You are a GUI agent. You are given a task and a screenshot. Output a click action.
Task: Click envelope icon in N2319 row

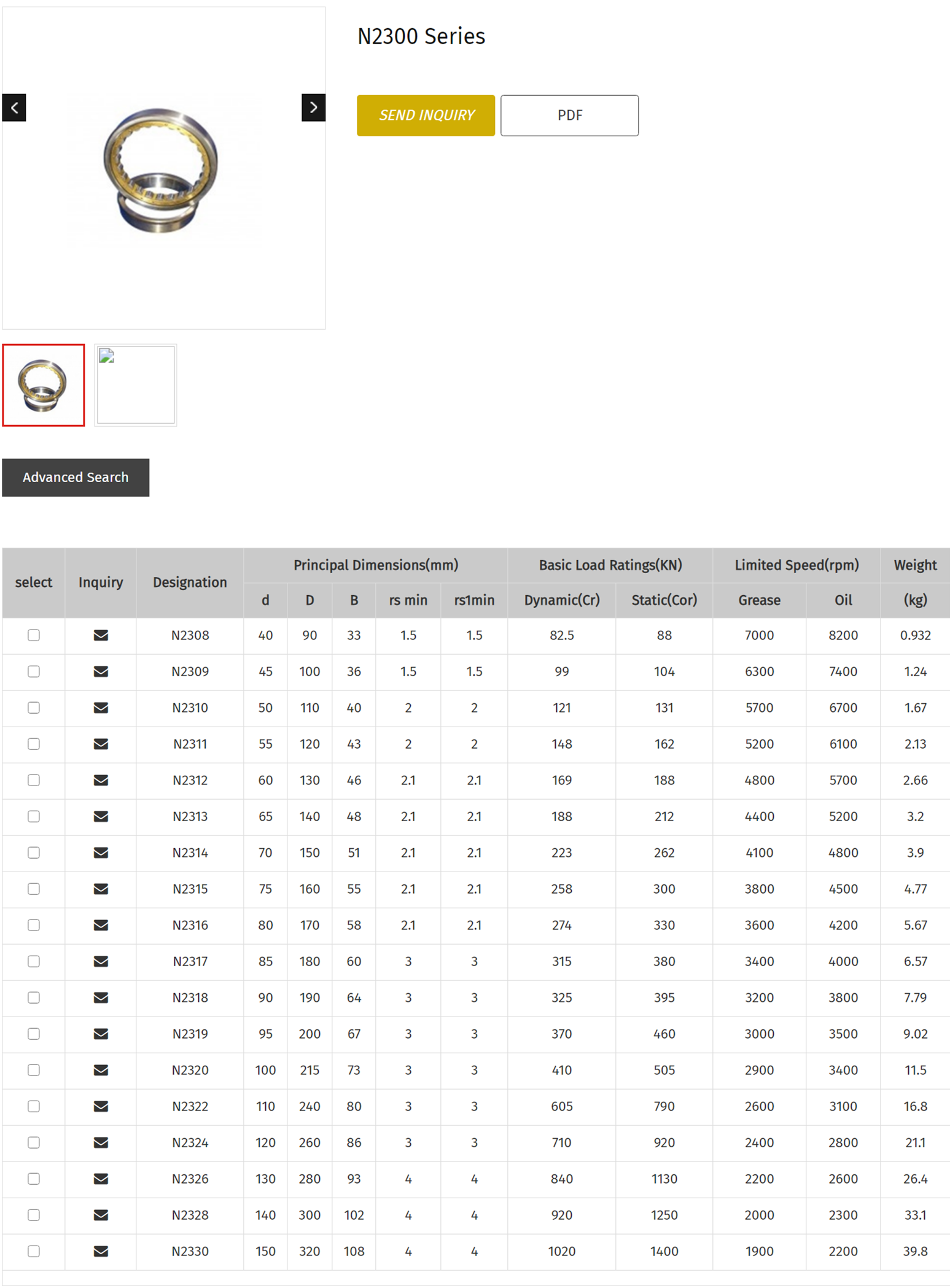101,1034
